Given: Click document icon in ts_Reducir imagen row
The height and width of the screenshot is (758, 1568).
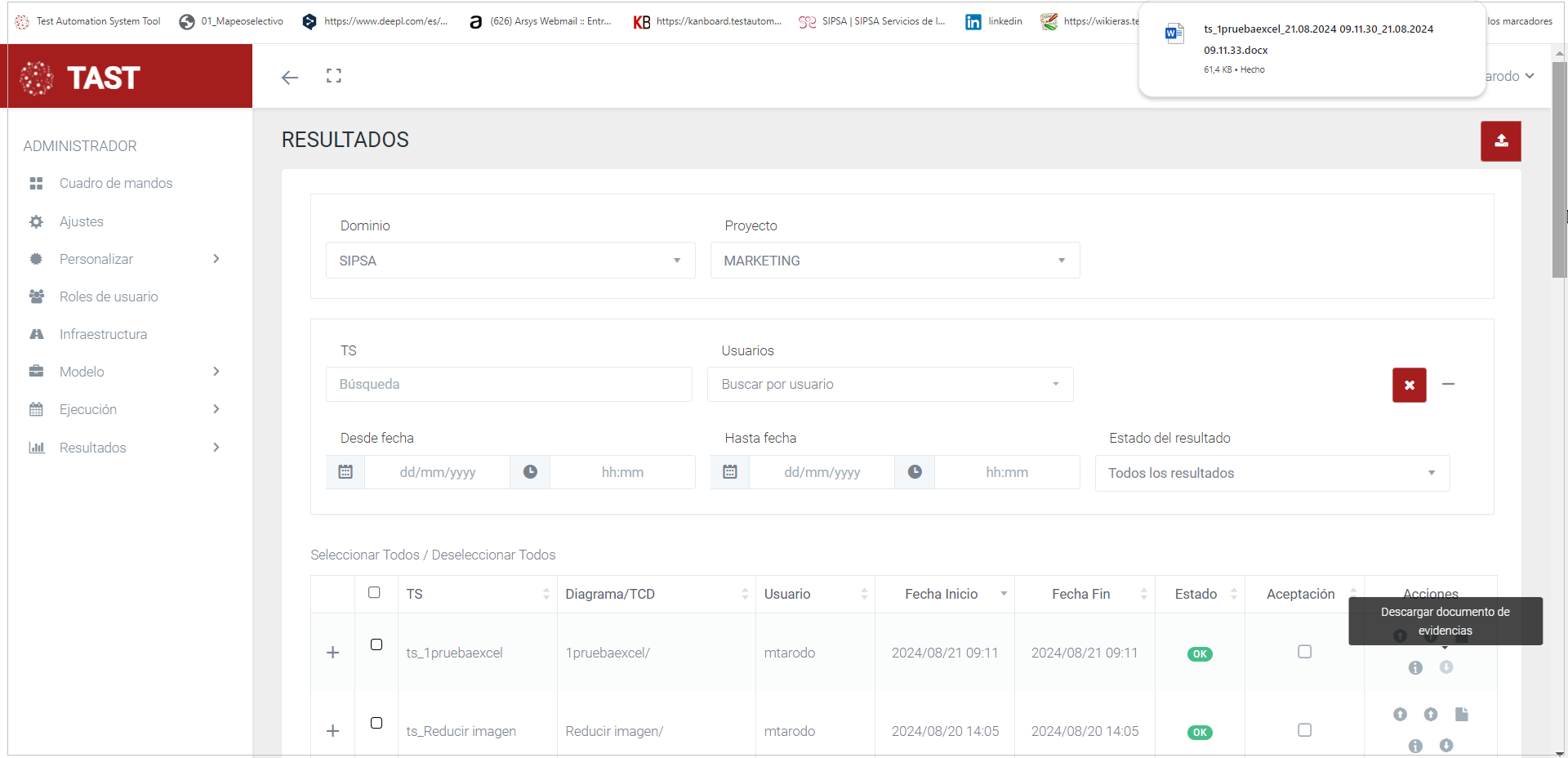Looking at the screenshot, I should [x=1461, y=715].
